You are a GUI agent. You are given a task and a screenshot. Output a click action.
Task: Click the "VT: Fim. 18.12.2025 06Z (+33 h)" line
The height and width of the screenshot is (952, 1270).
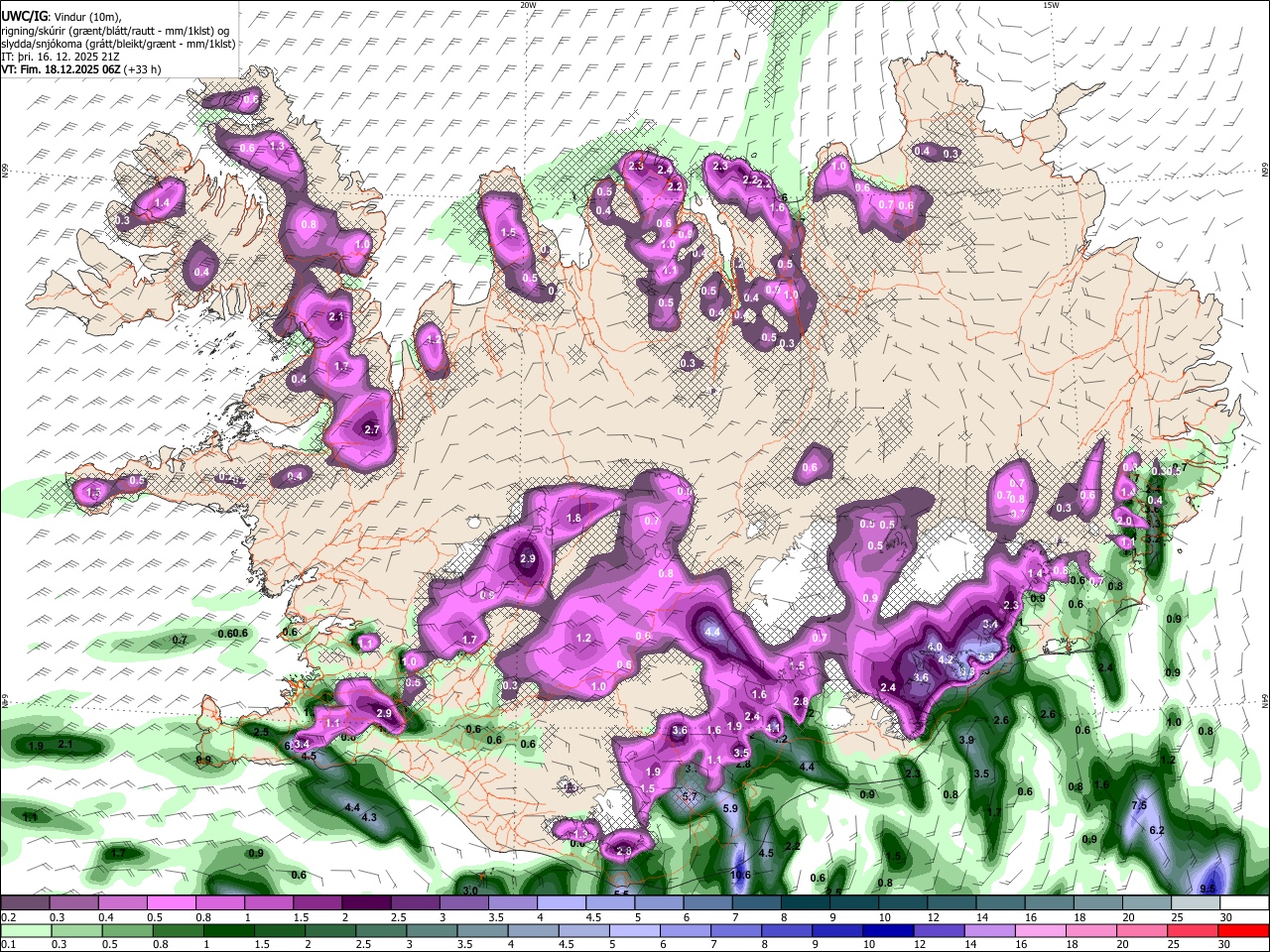coord(80,69)
